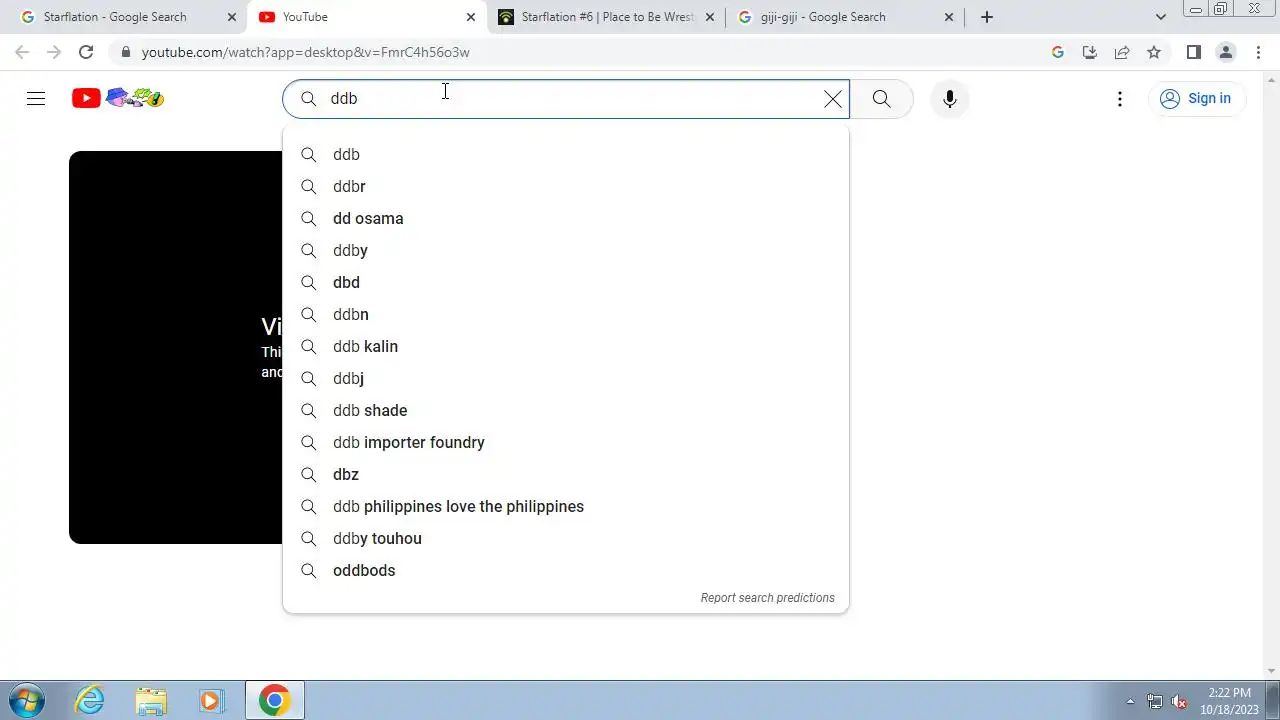Click page scrollbar down arrow
The image size is (1280, 720).
click(1272, 671)
